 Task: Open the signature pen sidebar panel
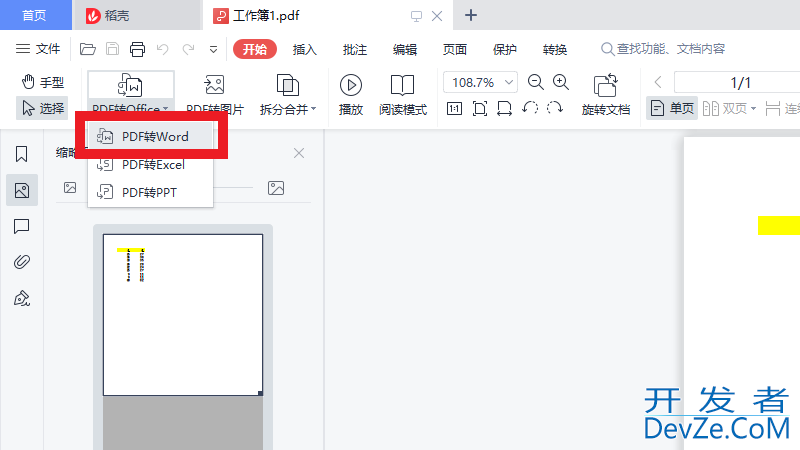(21, 298)
